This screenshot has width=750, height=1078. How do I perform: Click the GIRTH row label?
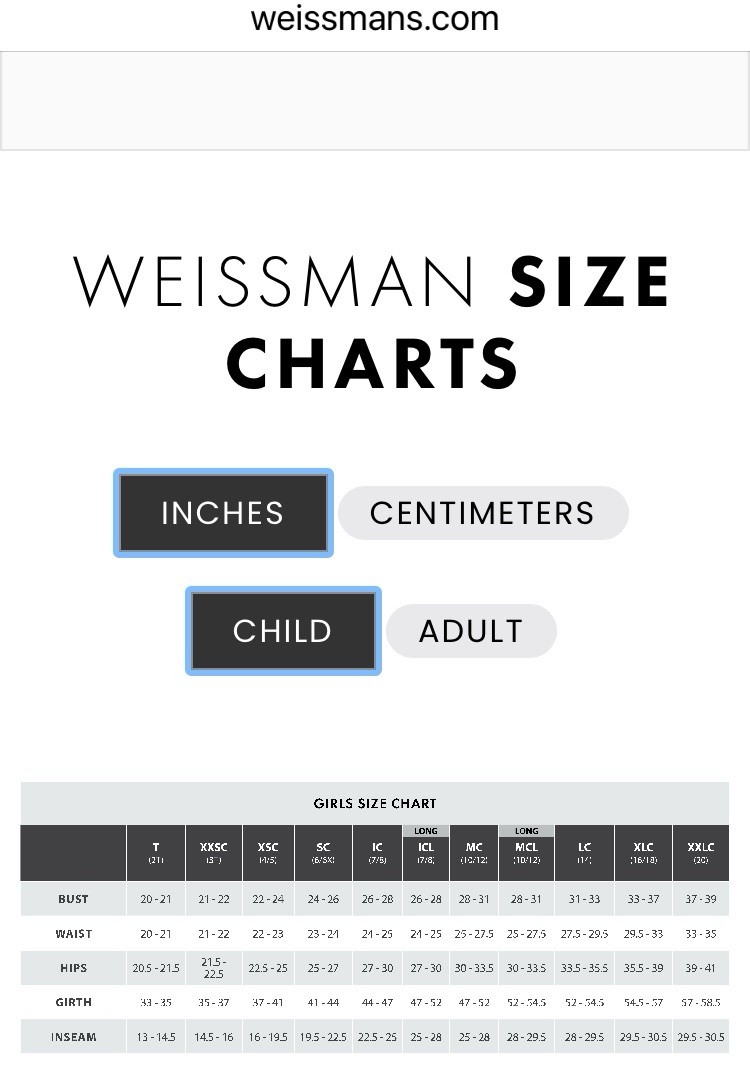(x=73, y=1002)
